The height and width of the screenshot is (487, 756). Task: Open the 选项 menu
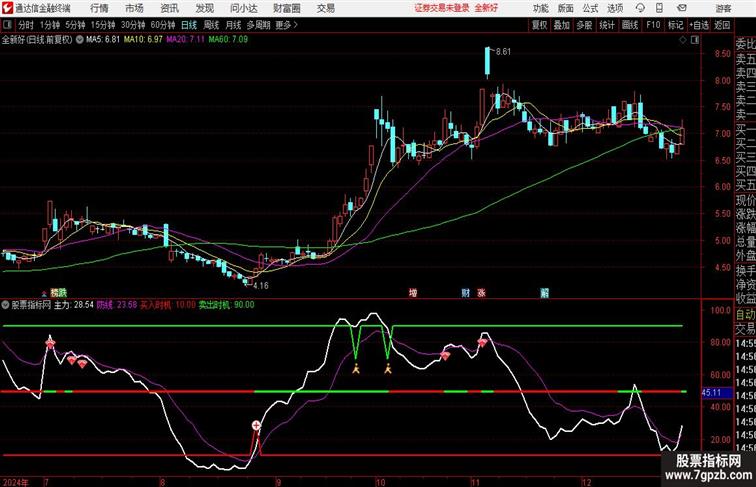point(615,8)
